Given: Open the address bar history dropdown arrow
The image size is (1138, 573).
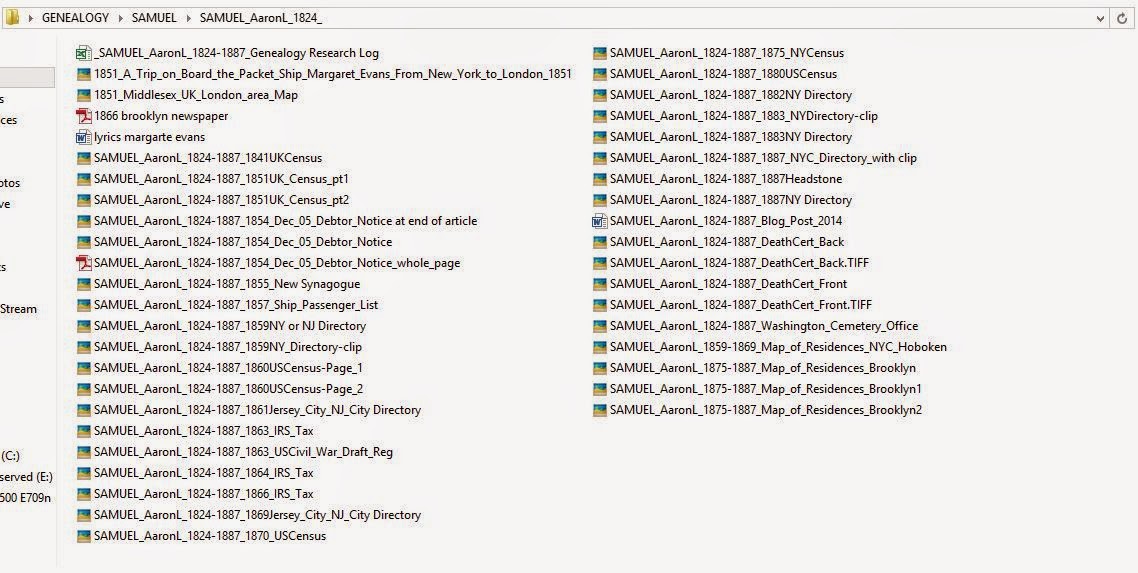Looking at the screenshot, I should tap(1098, 18).
